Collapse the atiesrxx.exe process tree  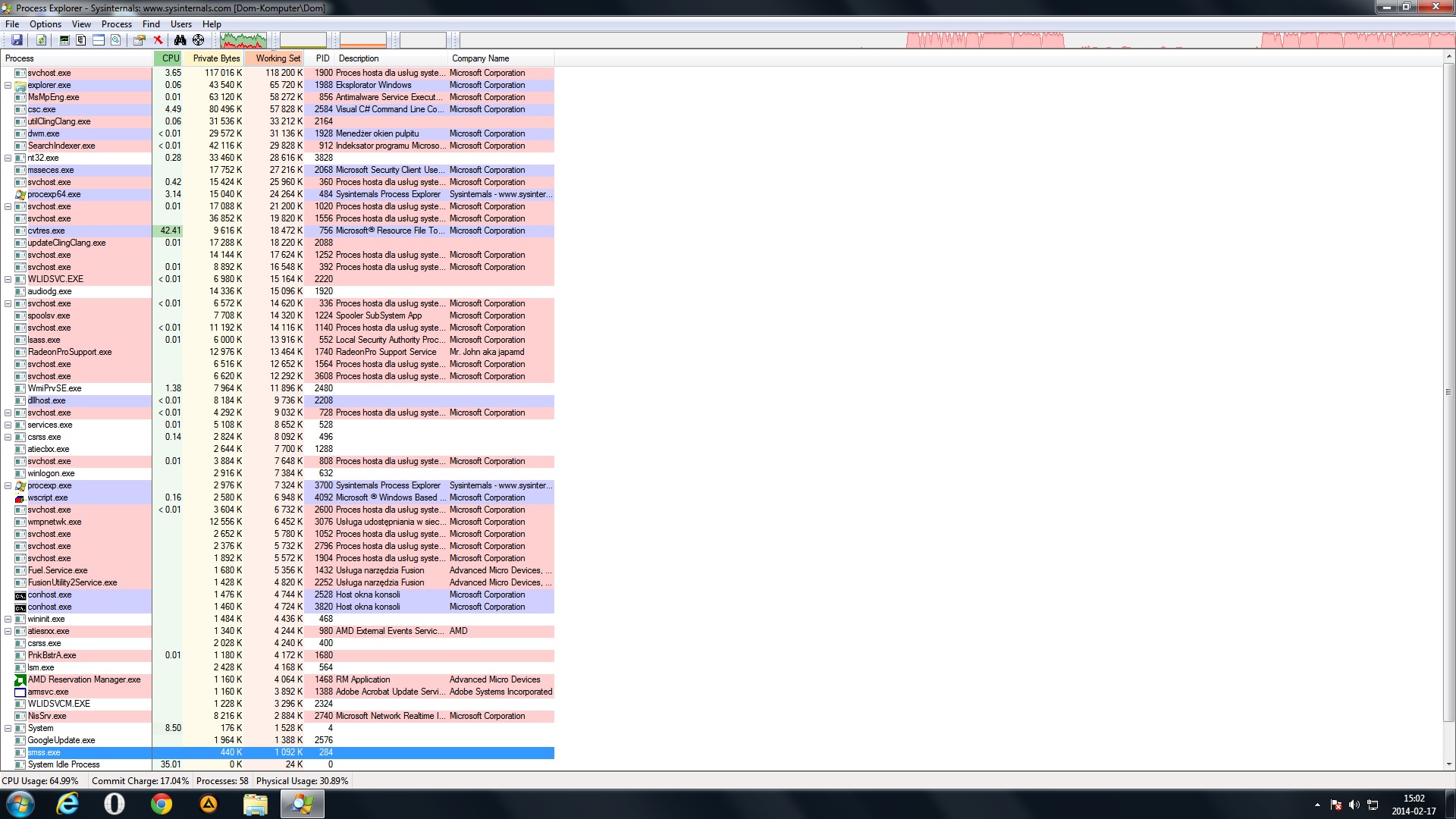8,631
